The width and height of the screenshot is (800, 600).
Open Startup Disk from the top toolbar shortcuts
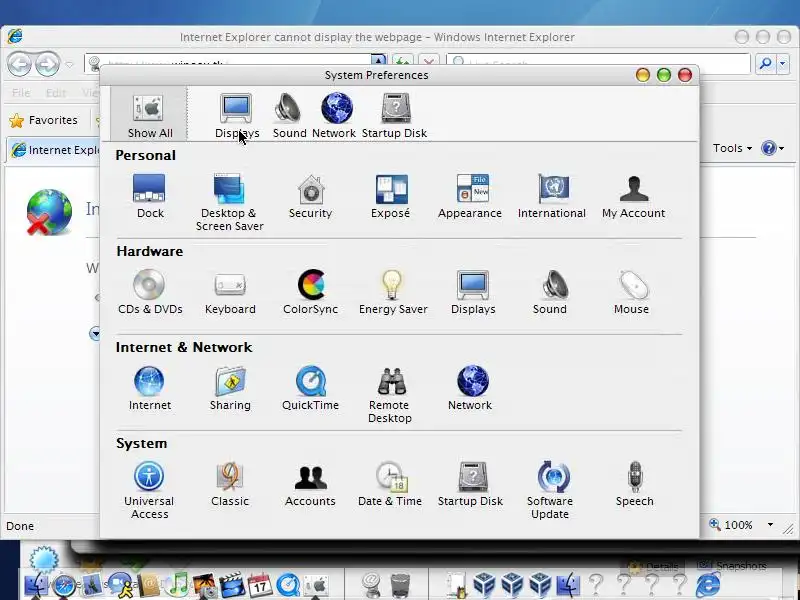(x=394, y=116)
